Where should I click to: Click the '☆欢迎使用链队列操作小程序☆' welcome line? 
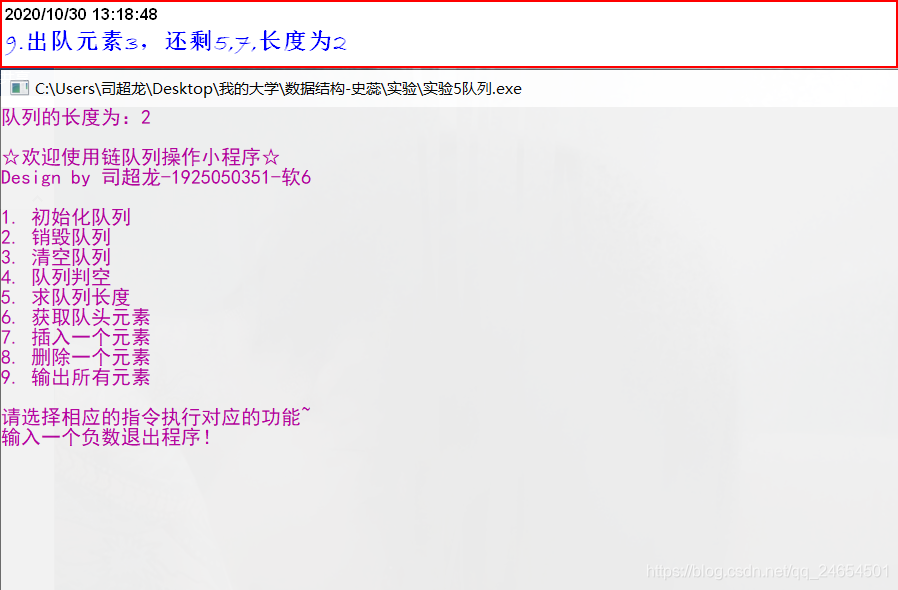coord(141,157)
